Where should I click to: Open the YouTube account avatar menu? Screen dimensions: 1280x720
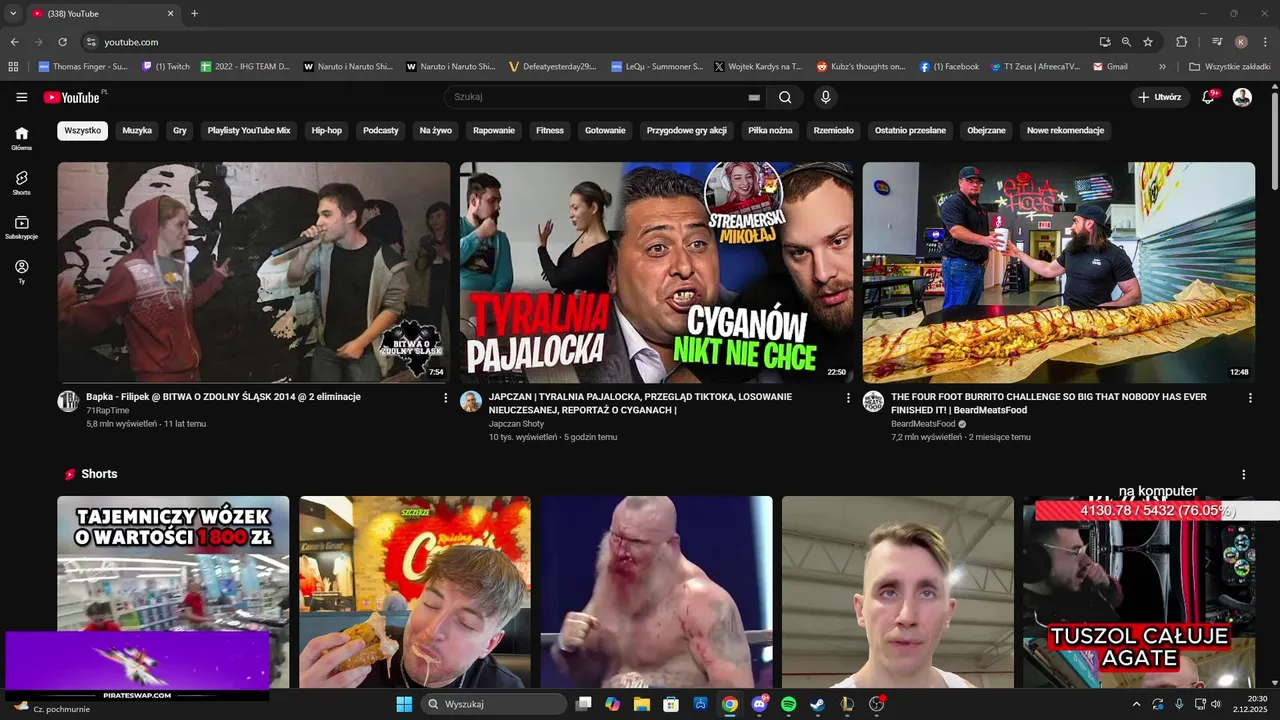(x=1242, y=97)
